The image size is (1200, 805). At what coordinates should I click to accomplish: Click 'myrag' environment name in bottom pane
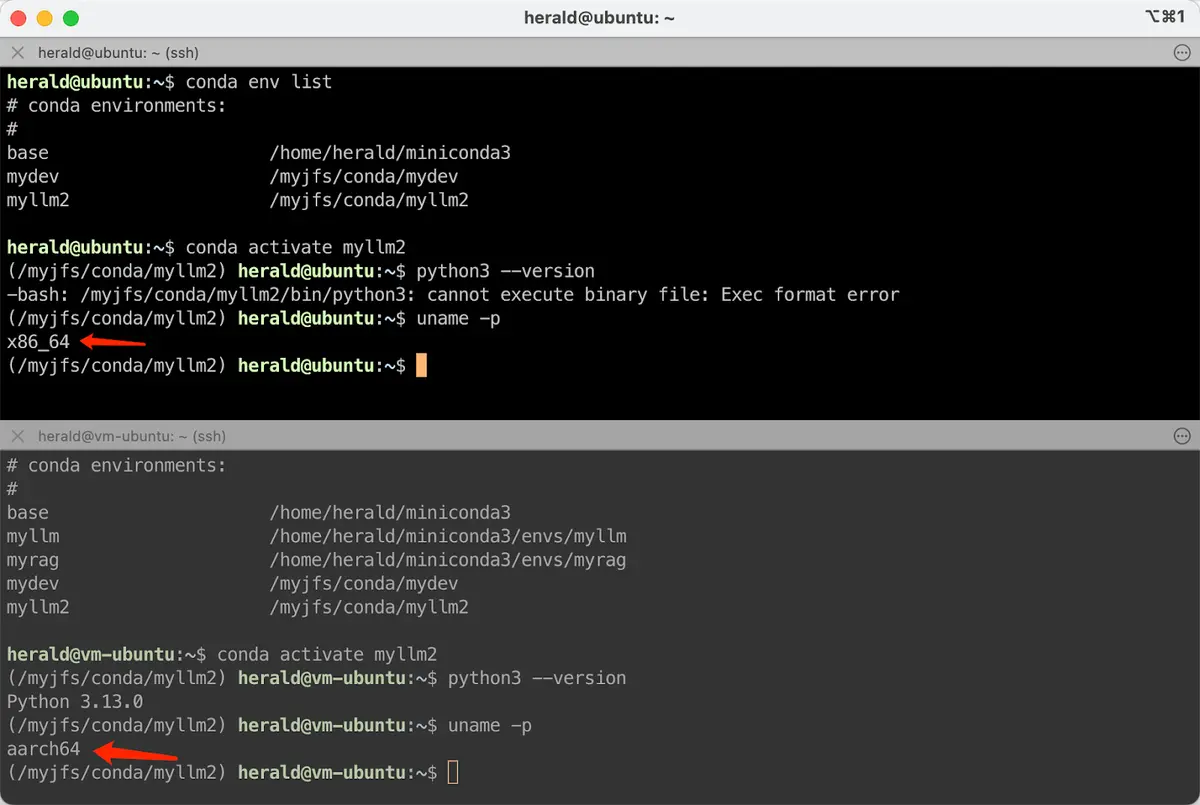(x=32, y=560)
